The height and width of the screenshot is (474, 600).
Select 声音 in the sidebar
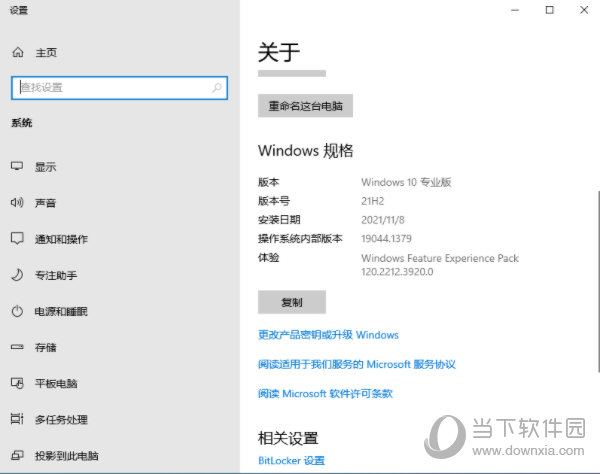(x=46, y=203)
